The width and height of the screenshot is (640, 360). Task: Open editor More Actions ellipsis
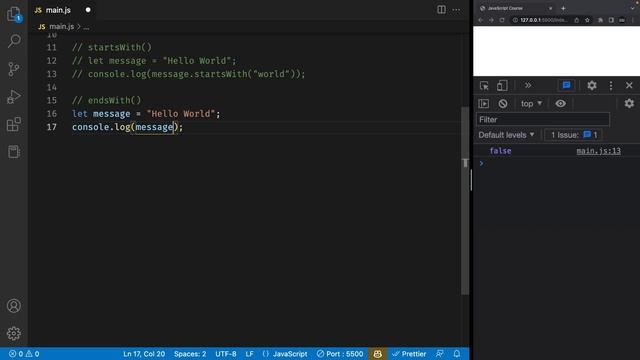pyautogui.click(x=456, y=10)
